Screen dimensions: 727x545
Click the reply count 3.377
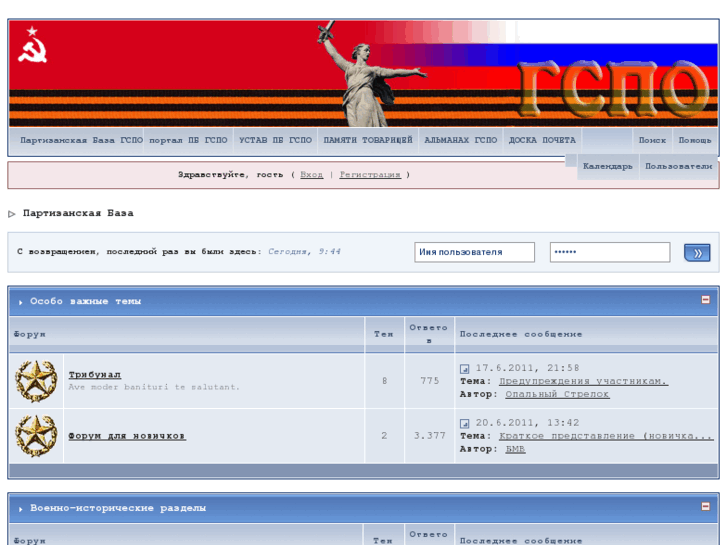click(429, 436)
